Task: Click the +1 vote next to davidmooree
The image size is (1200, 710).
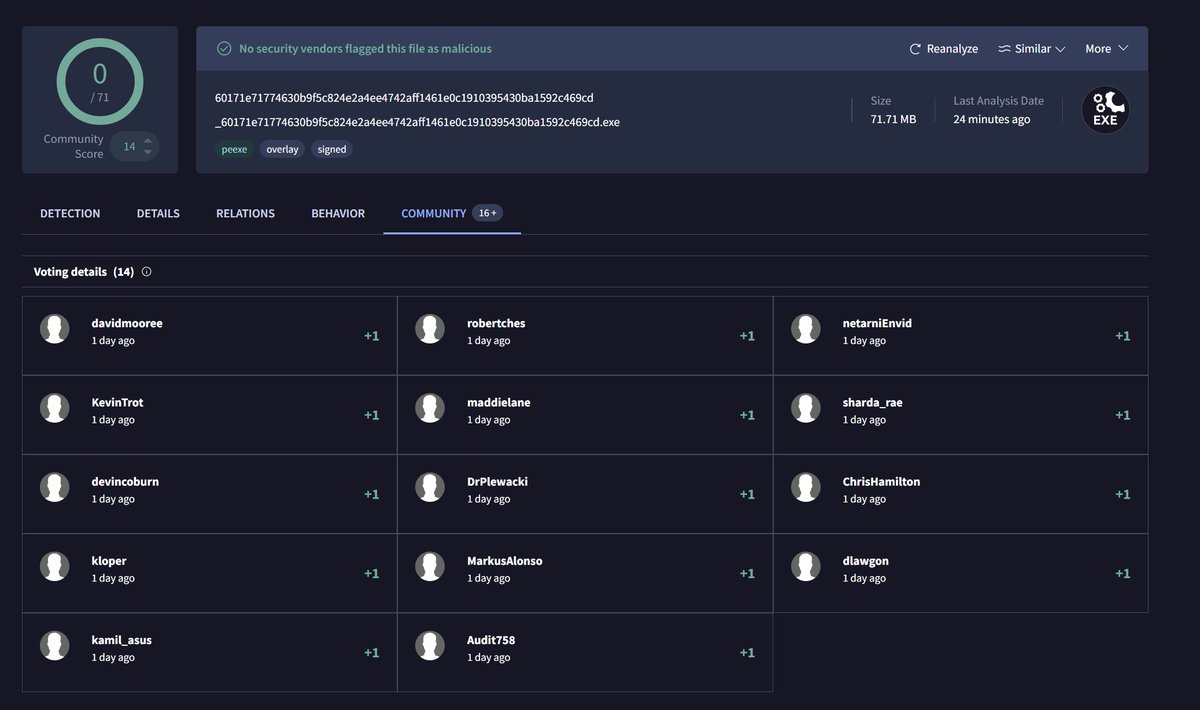Action: [371, 336]
